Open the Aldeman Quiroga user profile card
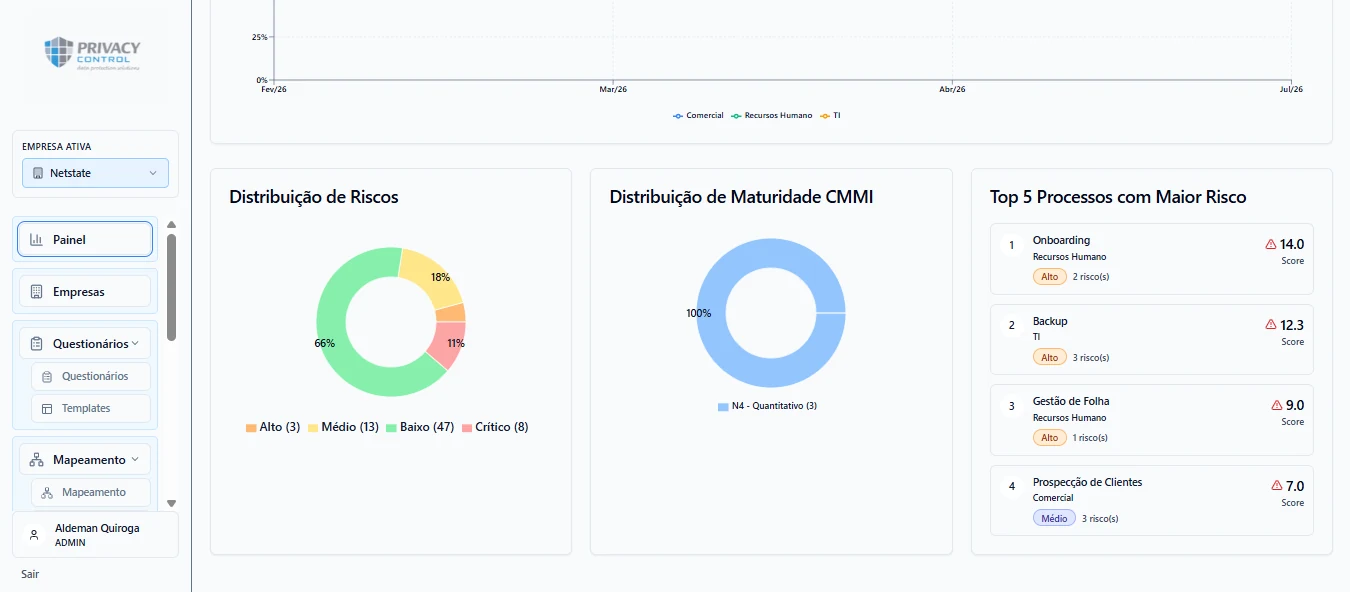 (x=95, y=535)
